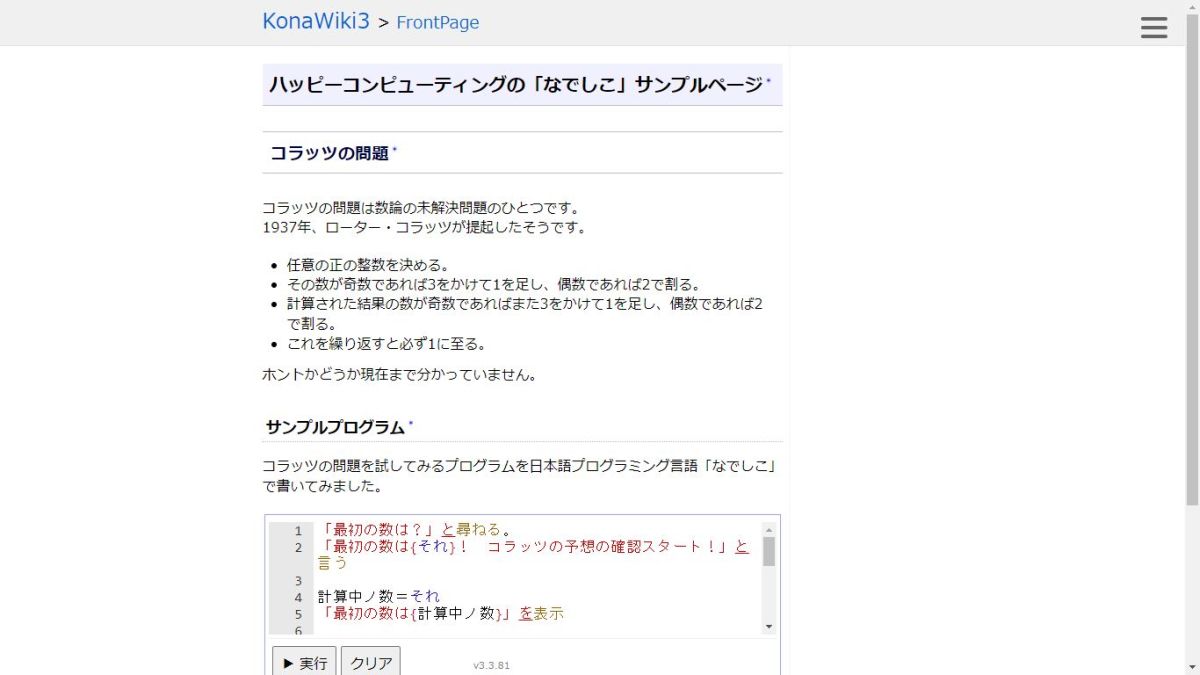1200x675 pixels.
Task: Click the KonaWiki3 site title link
Action: pos(316,21)
